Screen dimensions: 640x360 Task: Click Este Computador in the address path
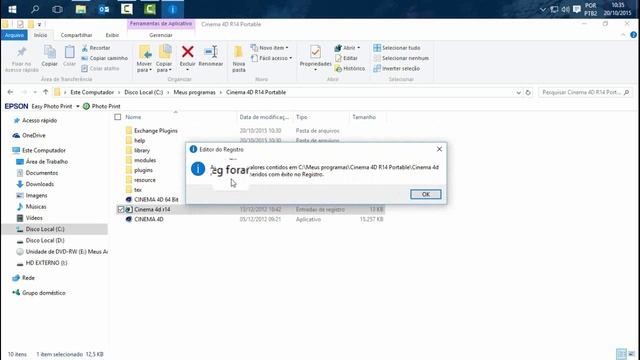(92, 92)
